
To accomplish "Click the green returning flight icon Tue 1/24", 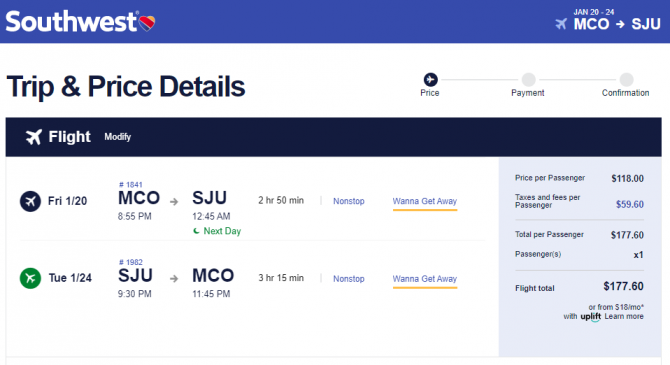I will click(30, 278).
